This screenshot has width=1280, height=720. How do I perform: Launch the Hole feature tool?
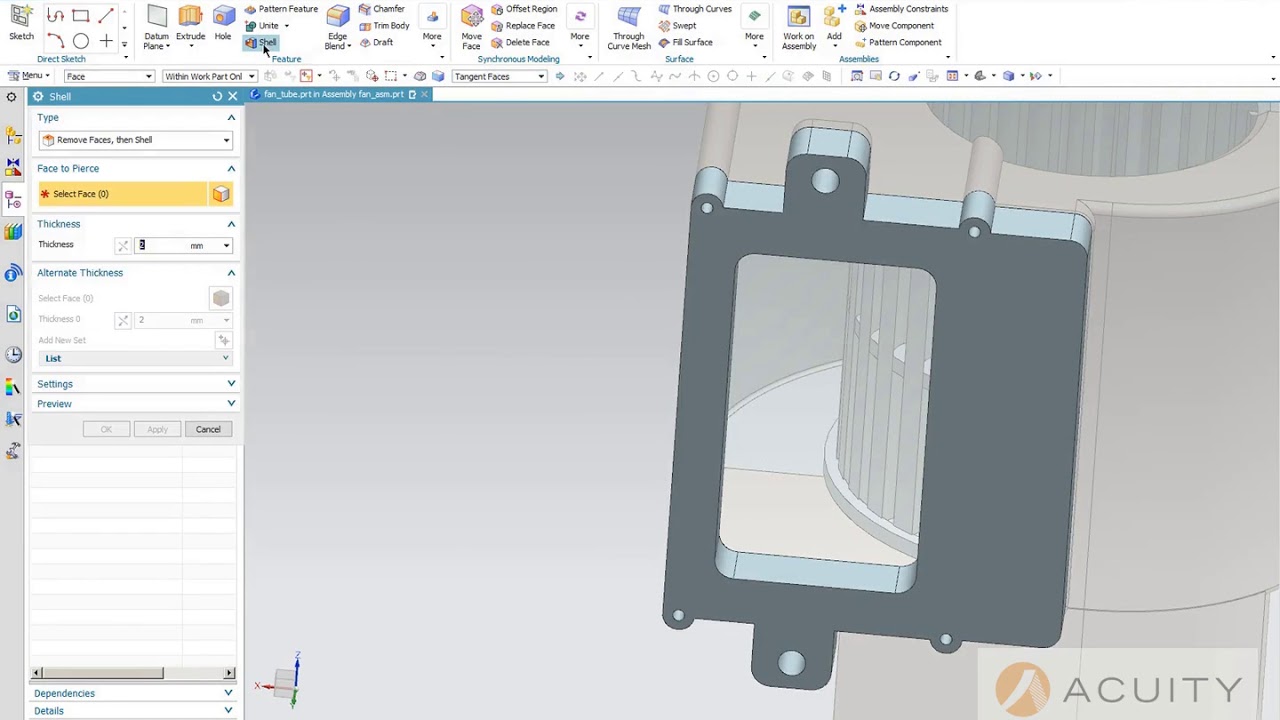[x=223, y=24]
